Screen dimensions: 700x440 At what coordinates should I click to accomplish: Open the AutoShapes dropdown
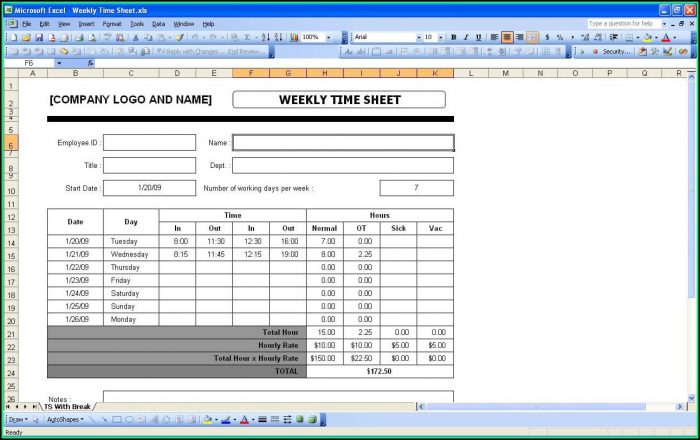[x=65, y=419]
